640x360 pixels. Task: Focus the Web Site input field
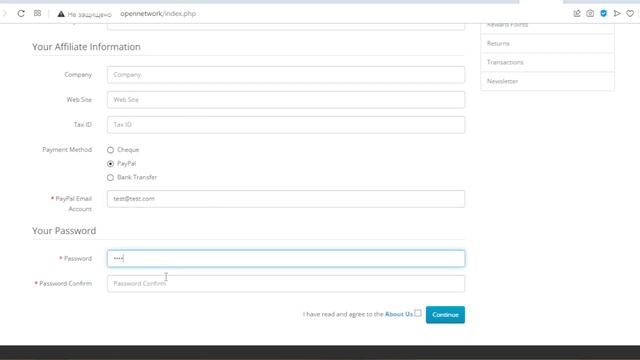point(286,100)
